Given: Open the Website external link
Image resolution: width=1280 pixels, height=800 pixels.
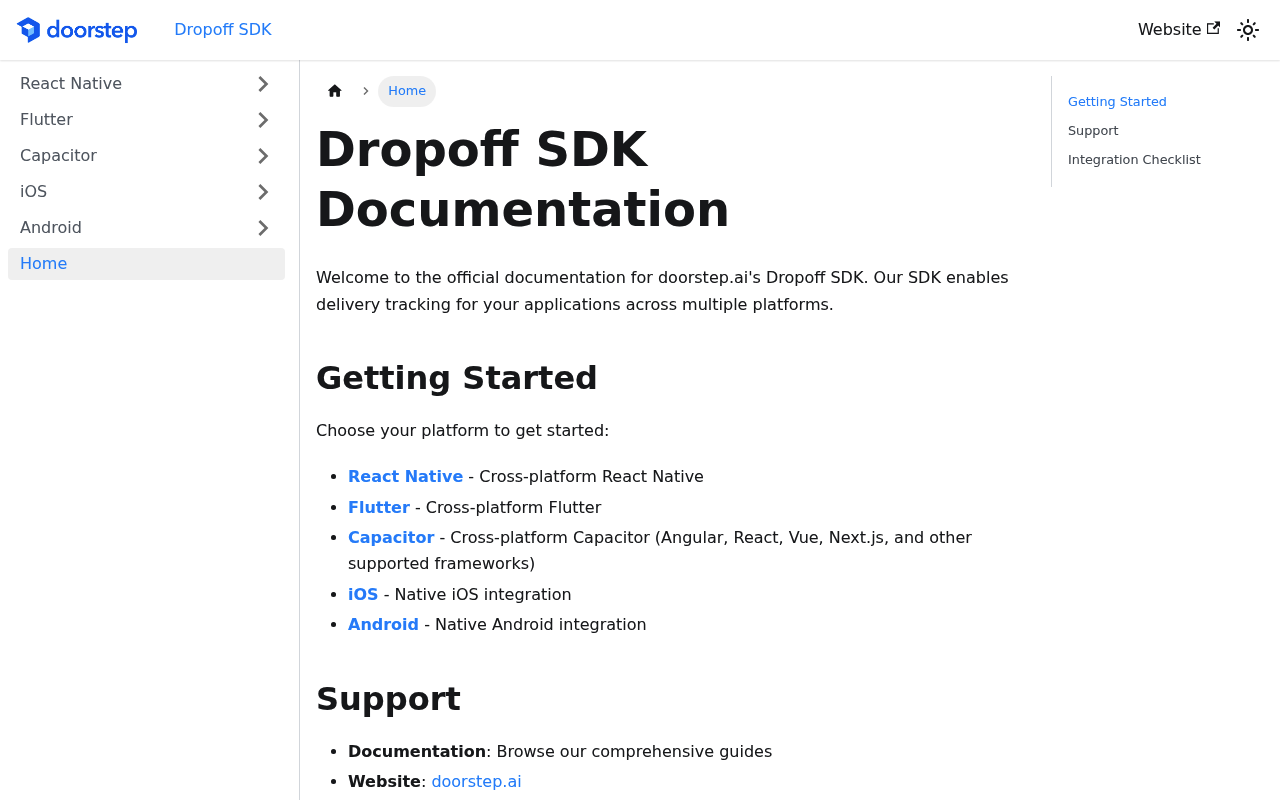Looking at the screenshot, I should click(x=1179, y=30).
